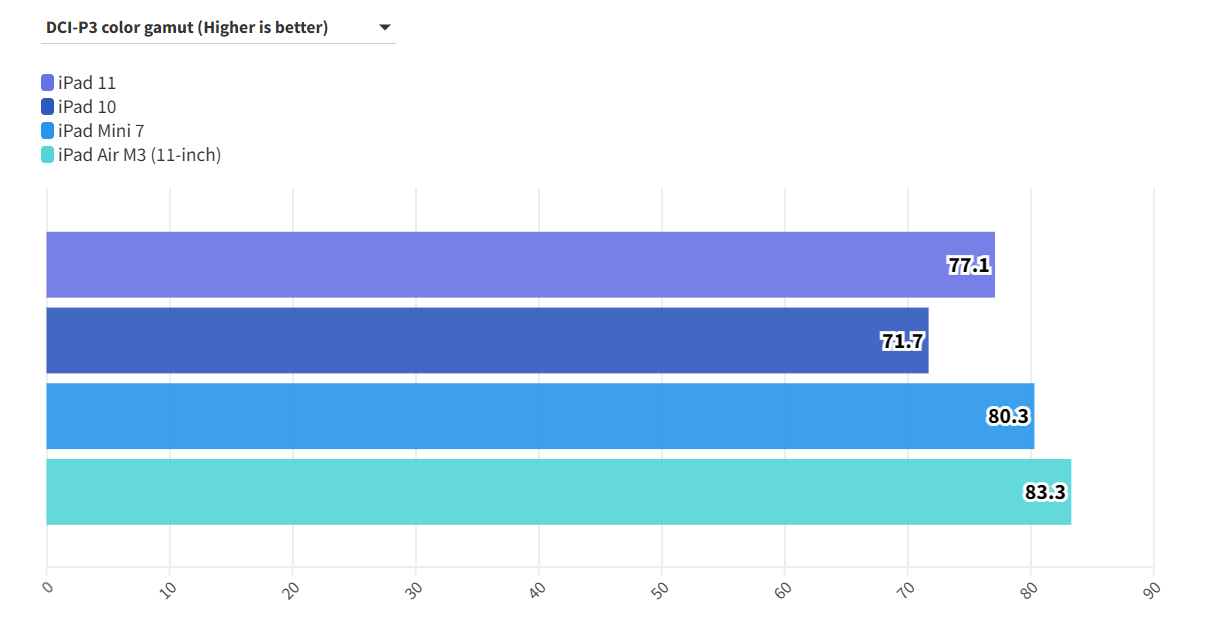The height and width of the screenshot is (623, 1205).
Task: Hide the iPad 10 series via its label
Action: 87,107
